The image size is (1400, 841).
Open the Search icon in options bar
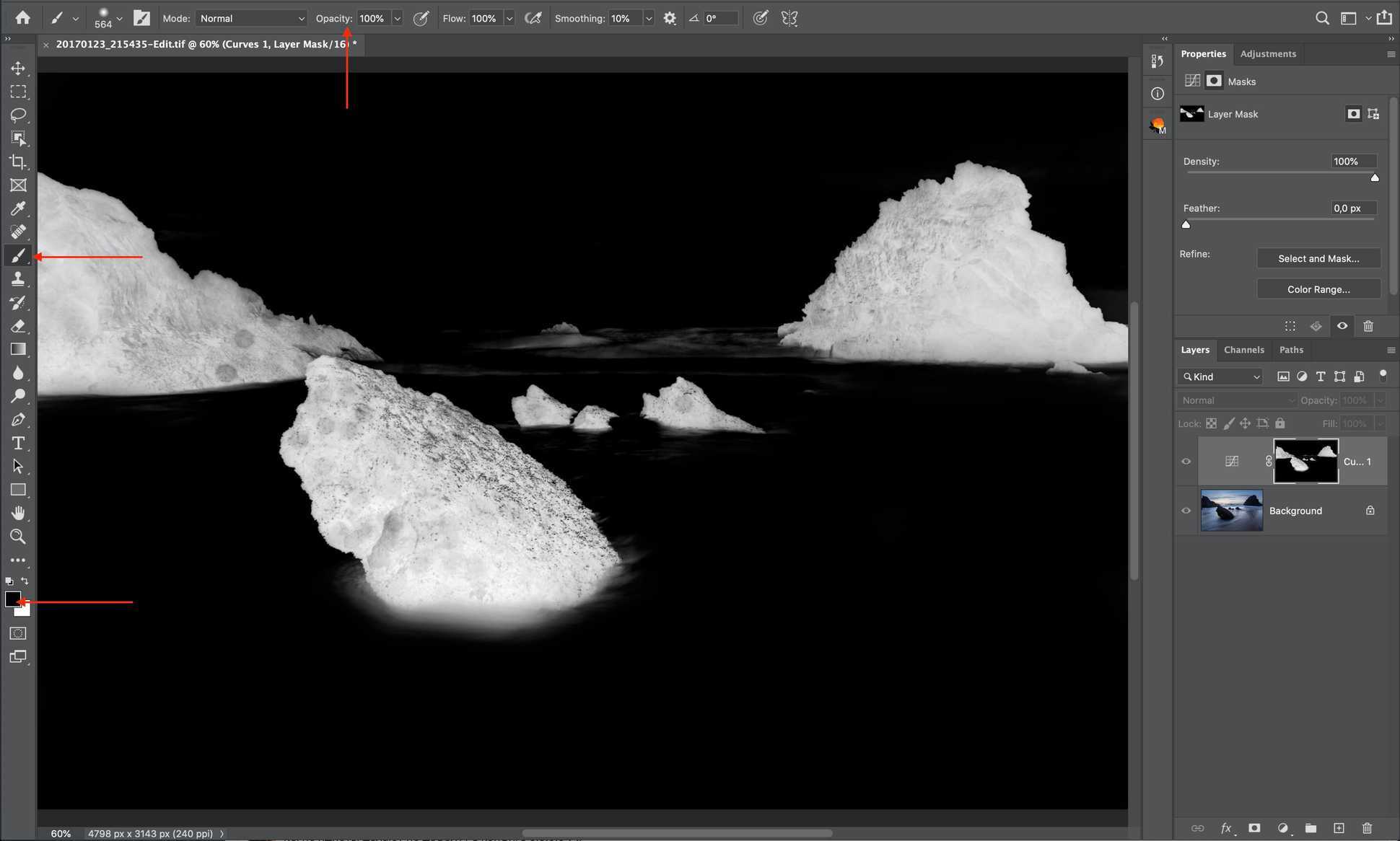click(x=1322, y=18)
